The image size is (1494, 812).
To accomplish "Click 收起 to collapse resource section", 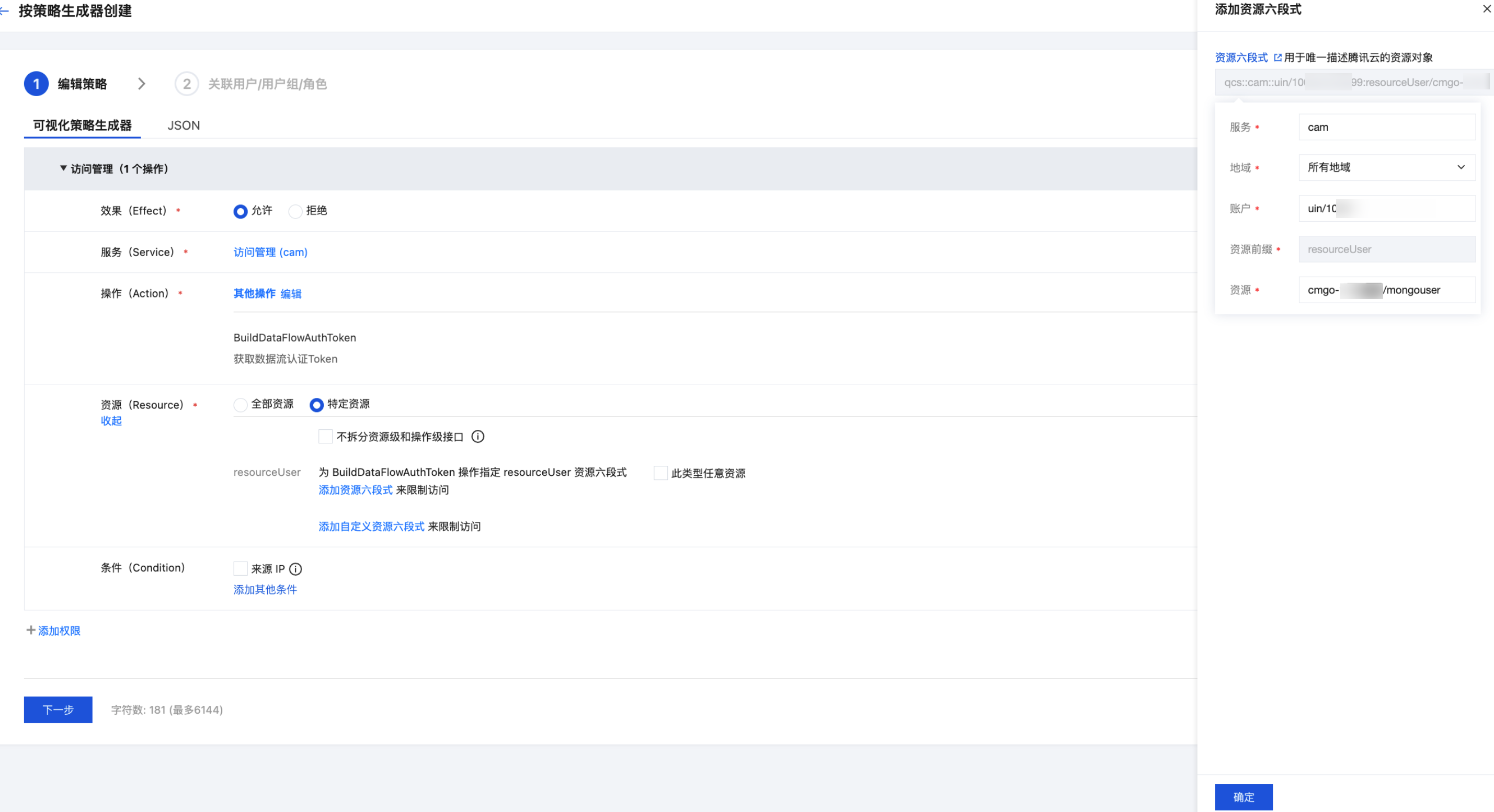I will coord(111,421).
